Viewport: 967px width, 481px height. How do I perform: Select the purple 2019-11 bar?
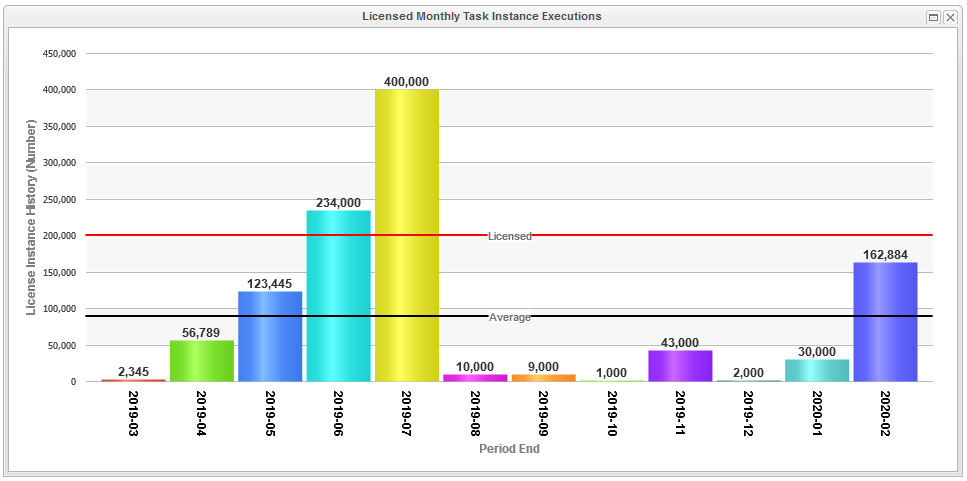point(680,366)
